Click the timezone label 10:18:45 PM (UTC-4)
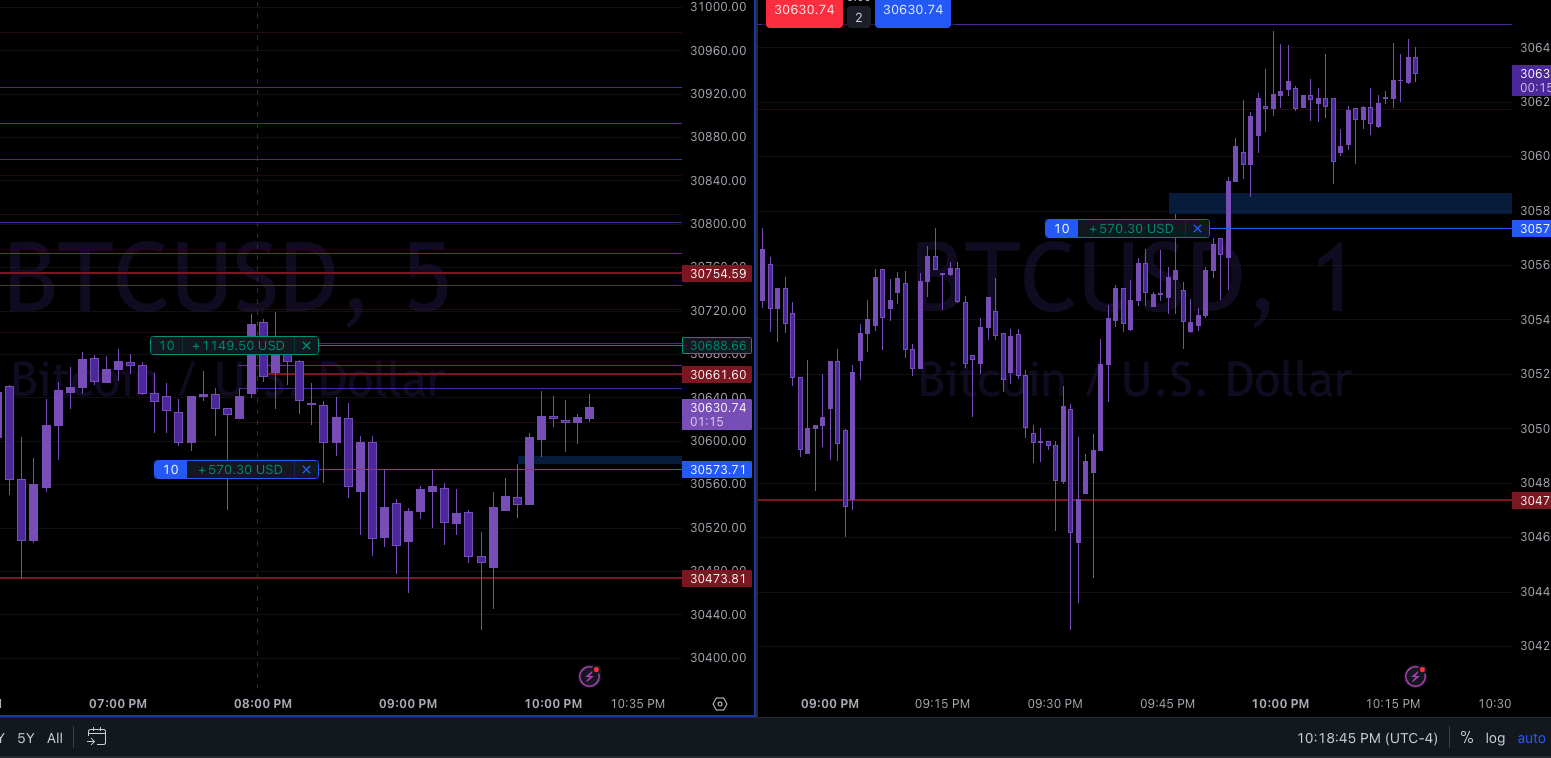 coord(1367,737)
